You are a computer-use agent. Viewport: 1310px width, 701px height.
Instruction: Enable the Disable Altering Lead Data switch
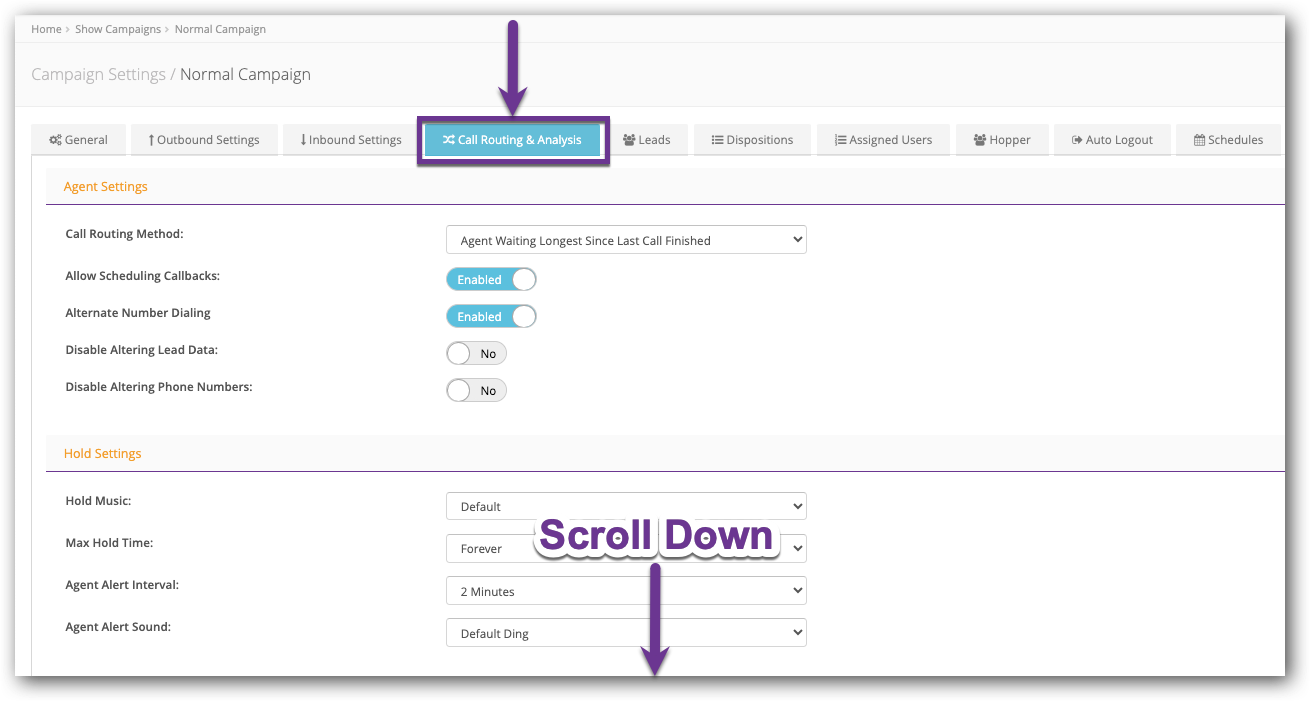pos(476,353)
